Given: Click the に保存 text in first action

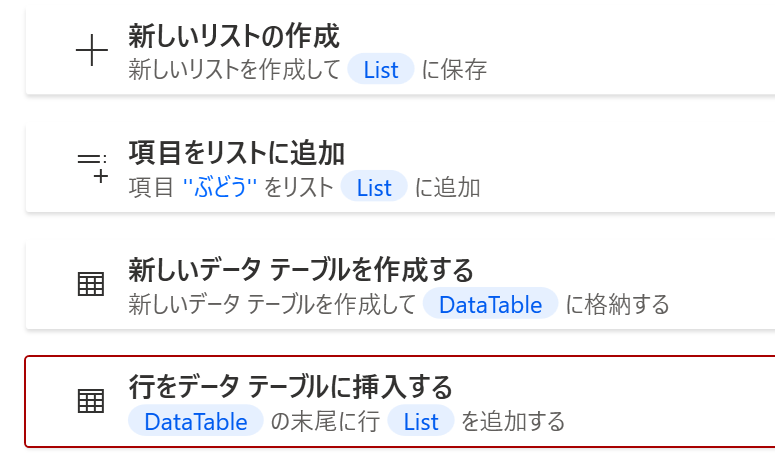Looking at the screenshot, I should pyautogui.click(x=454, y=70).
